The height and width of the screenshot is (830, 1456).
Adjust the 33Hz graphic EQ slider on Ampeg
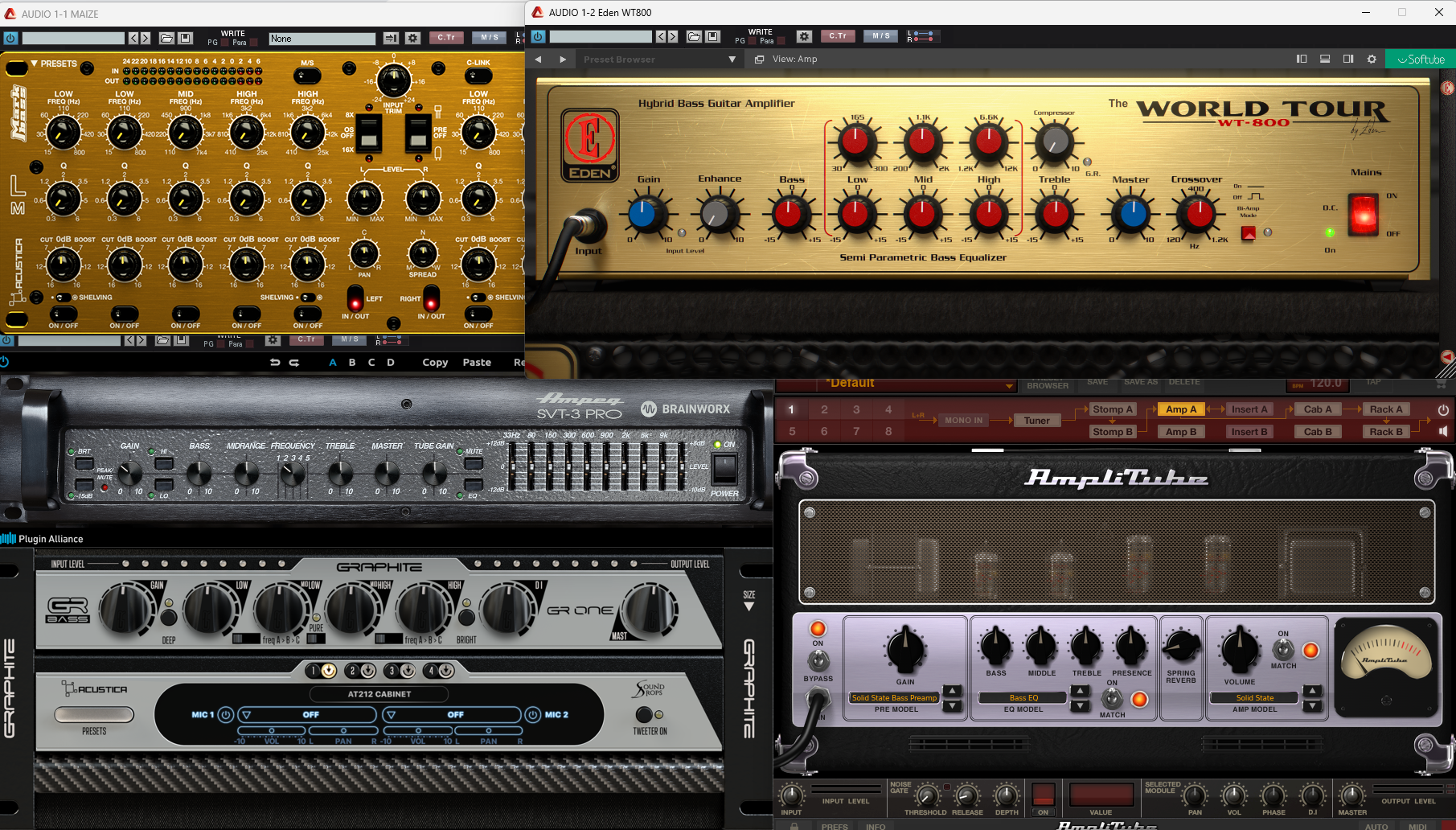point(512,466)
